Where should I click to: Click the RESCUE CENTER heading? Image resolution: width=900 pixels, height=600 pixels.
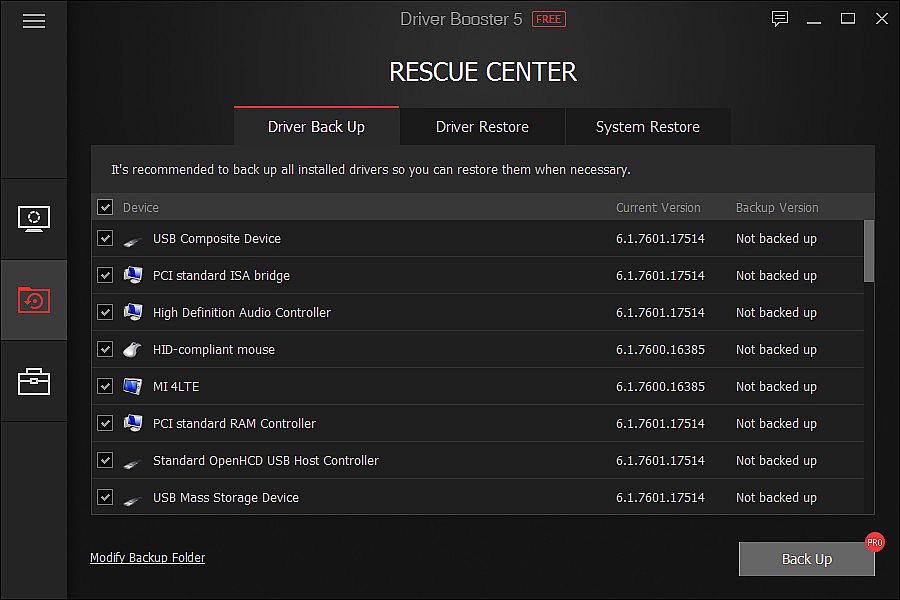[x=483, y=72]
